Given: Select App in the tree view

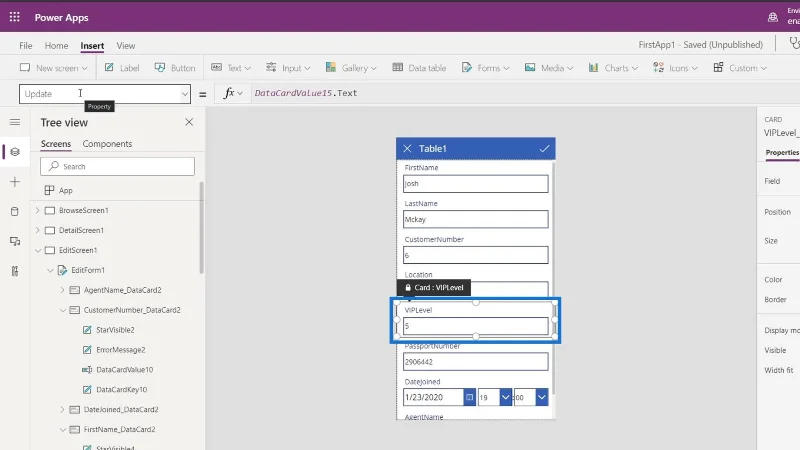Looking at the screenshot, I should pos(66,190).
